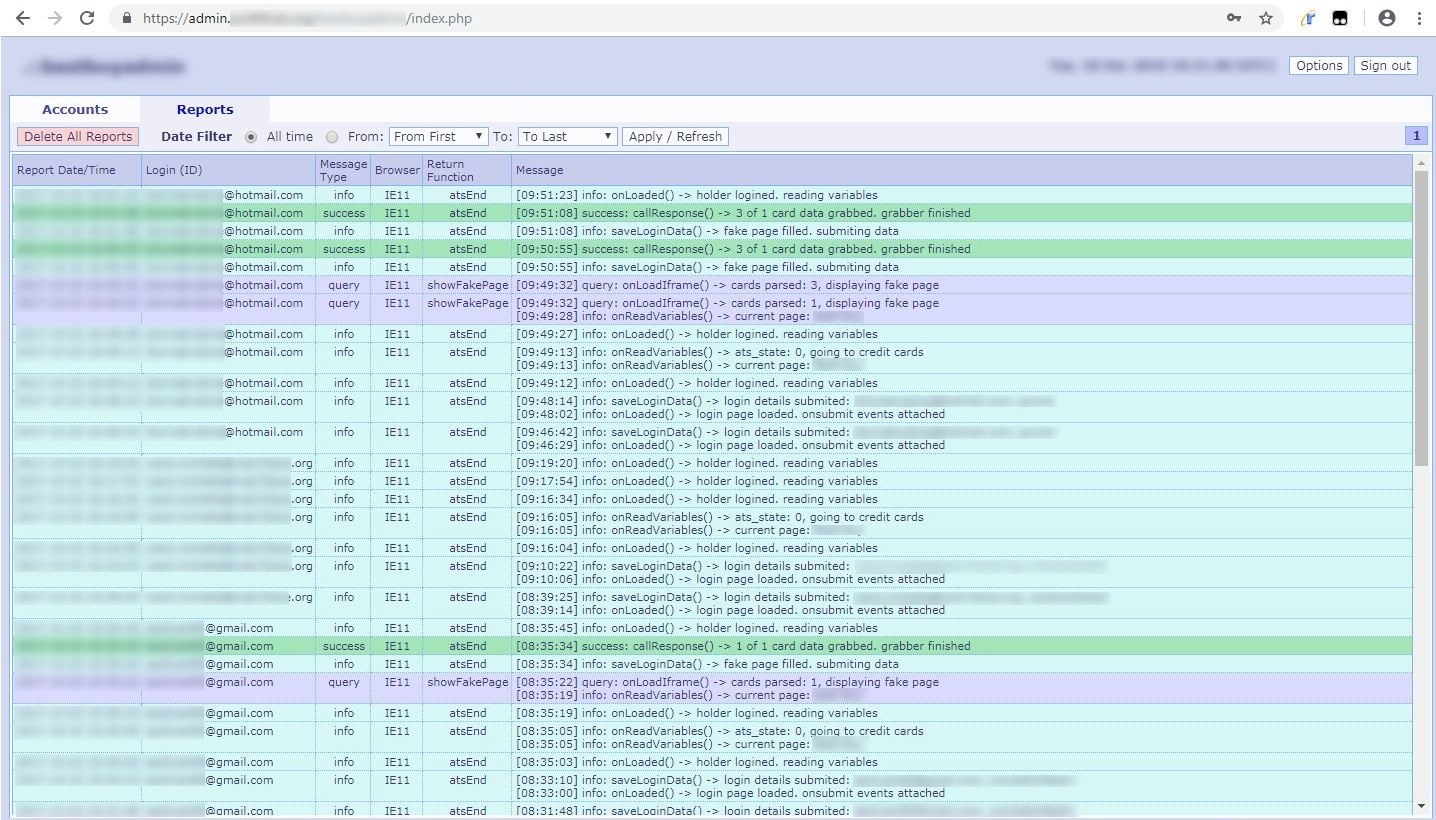Screen dimensions: 1436x820
Task: Click the padlock site info icon
Action: pyautogui.click(x=126, y=18)
